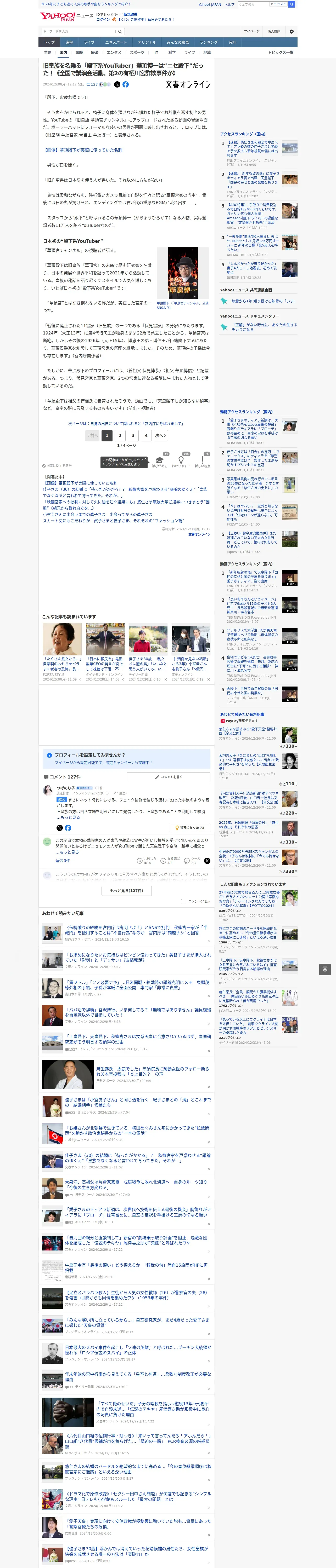The height and width of the screenshot is (1568, 336).
Task: Open the 購入履歴 link
Action: pyautogui.click(x=274, y=32)
